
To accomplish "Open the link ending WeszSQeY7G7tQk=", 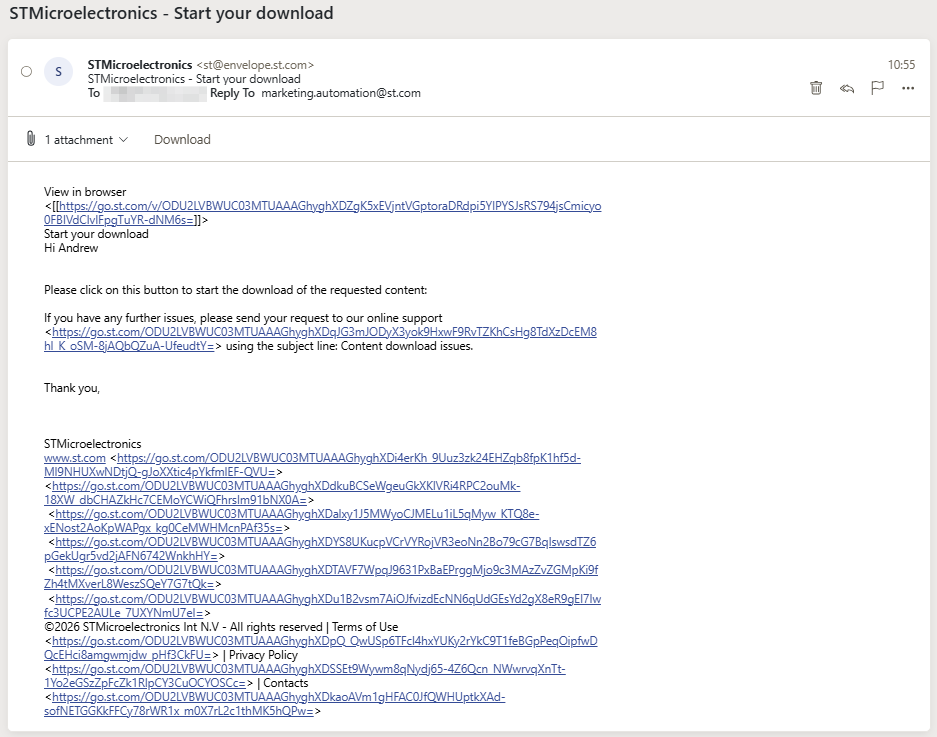I will tap(321, 577).
